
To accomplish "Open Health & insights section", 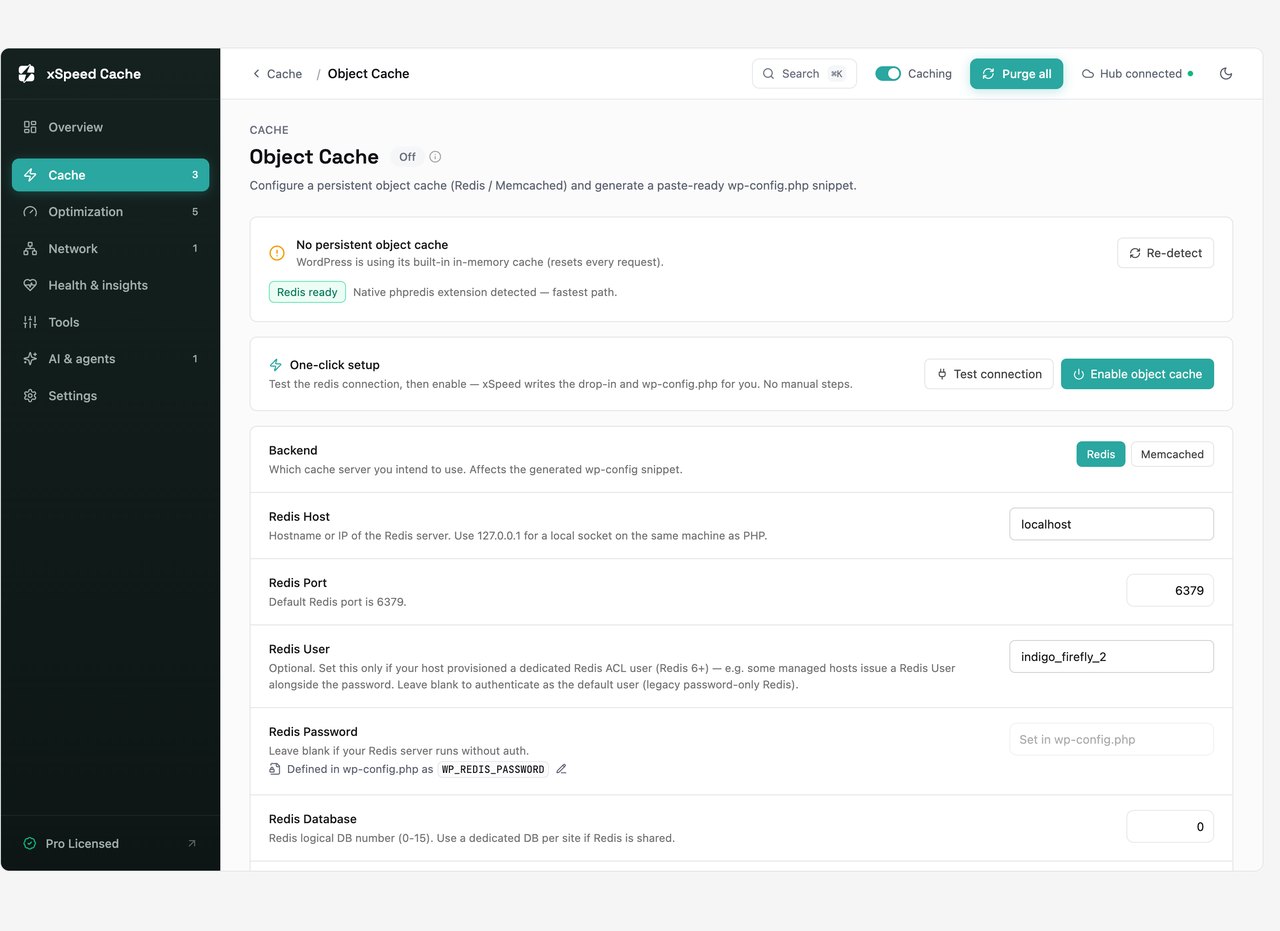I will tap(110, 285).
